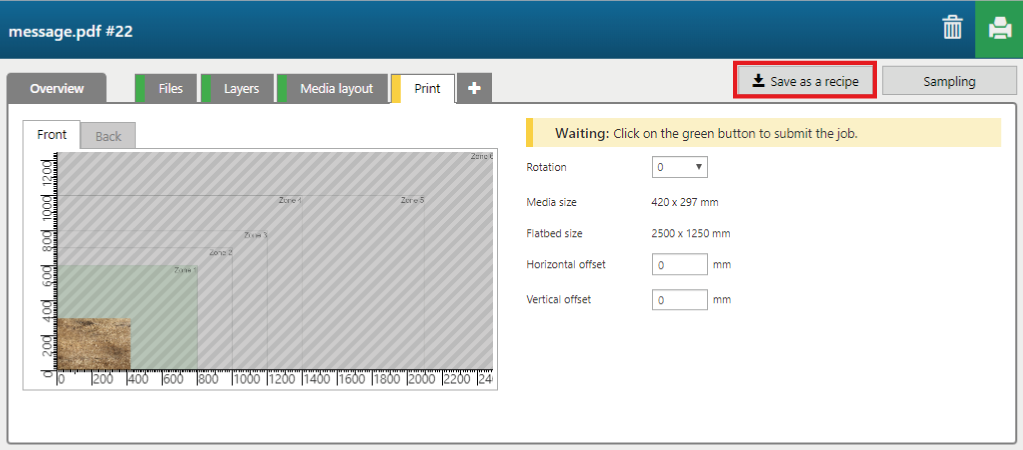Select the image thumbnail on the flatbed
This screenshot has width=1023, height=450.
[94, 343]
